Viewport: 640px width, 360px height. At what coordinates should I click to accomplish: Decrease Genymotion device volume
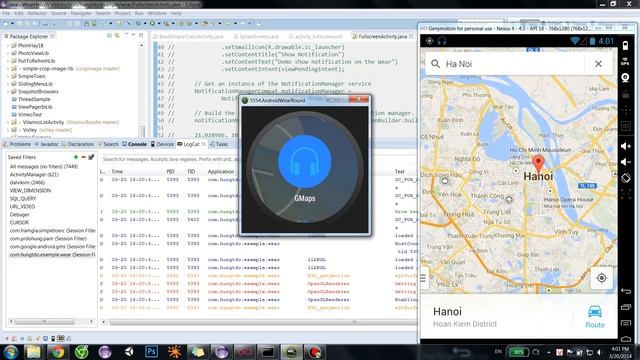tap(625, 162)
